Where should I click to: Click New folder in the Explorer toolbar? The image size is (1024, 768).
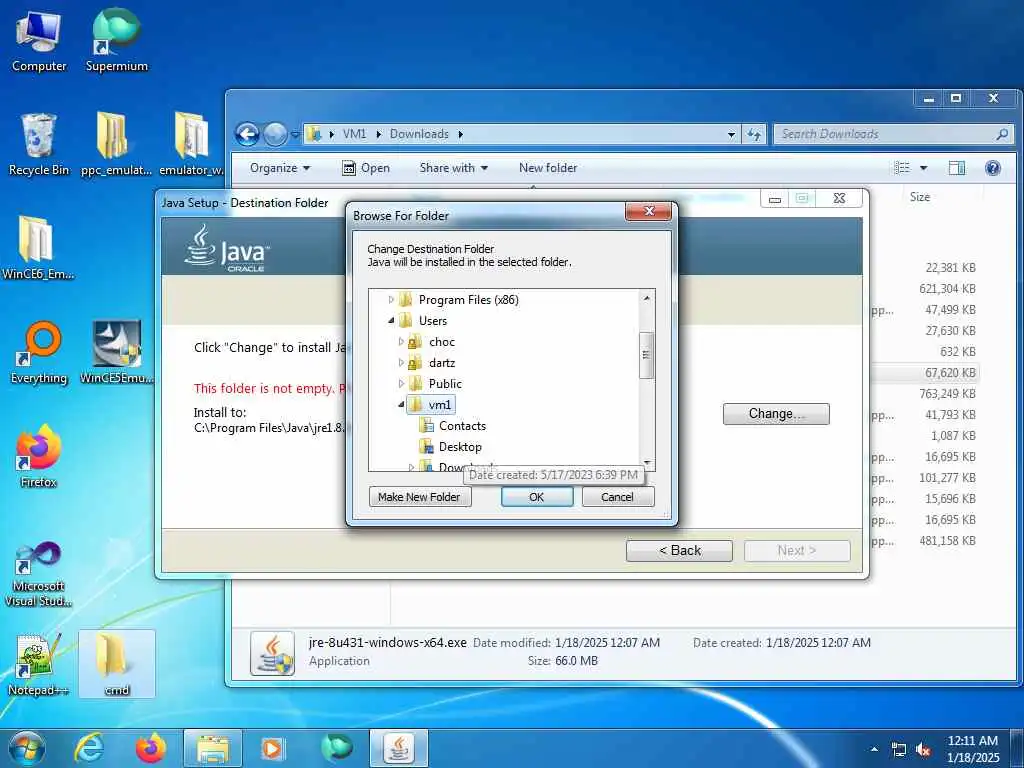pos(548,168)
